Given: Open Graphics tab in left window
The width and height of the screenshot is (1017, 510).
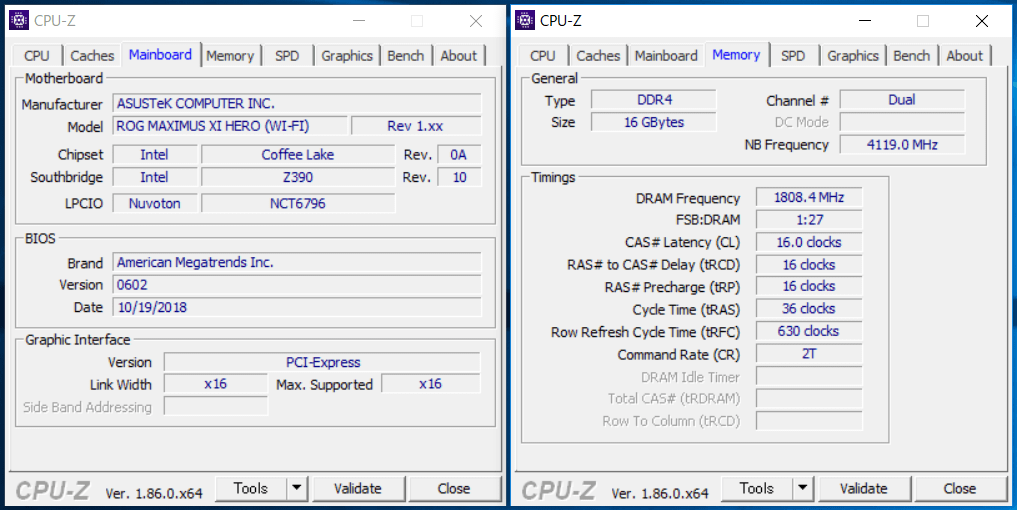Looking at the screenshot, I should coord(347,56).
